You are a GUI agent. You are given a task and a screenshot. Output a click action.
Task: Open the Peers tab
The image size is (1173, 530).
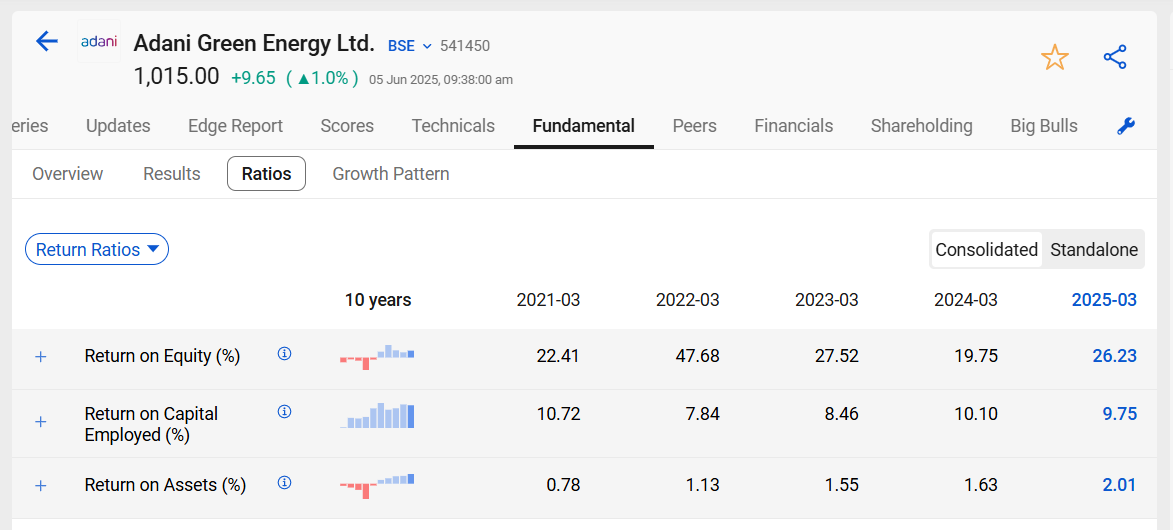[x=694, y=126]
